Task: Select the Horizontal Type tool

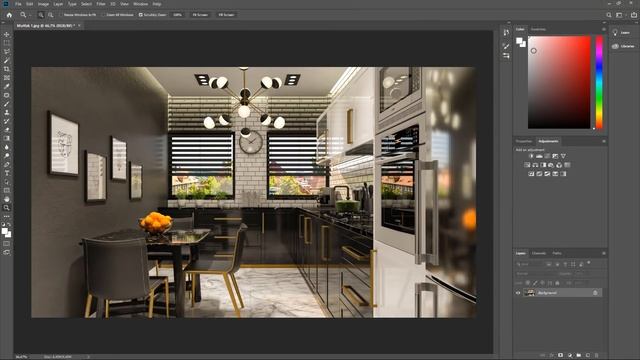Action: tap(7, 173)
